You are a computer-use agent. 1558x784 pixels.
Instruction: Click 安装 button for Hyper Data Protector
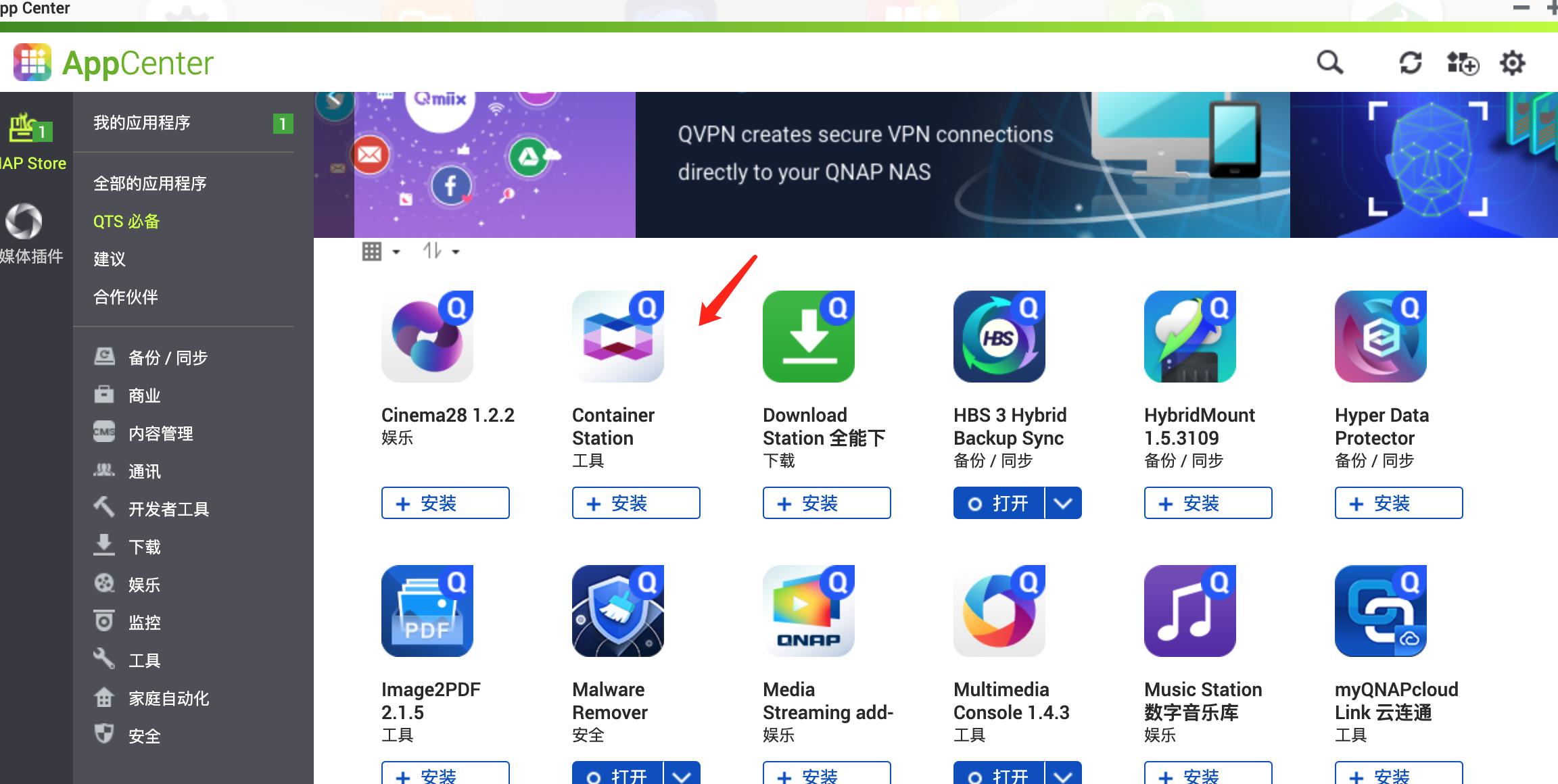pyautogui.click(x=1398, y=503)
